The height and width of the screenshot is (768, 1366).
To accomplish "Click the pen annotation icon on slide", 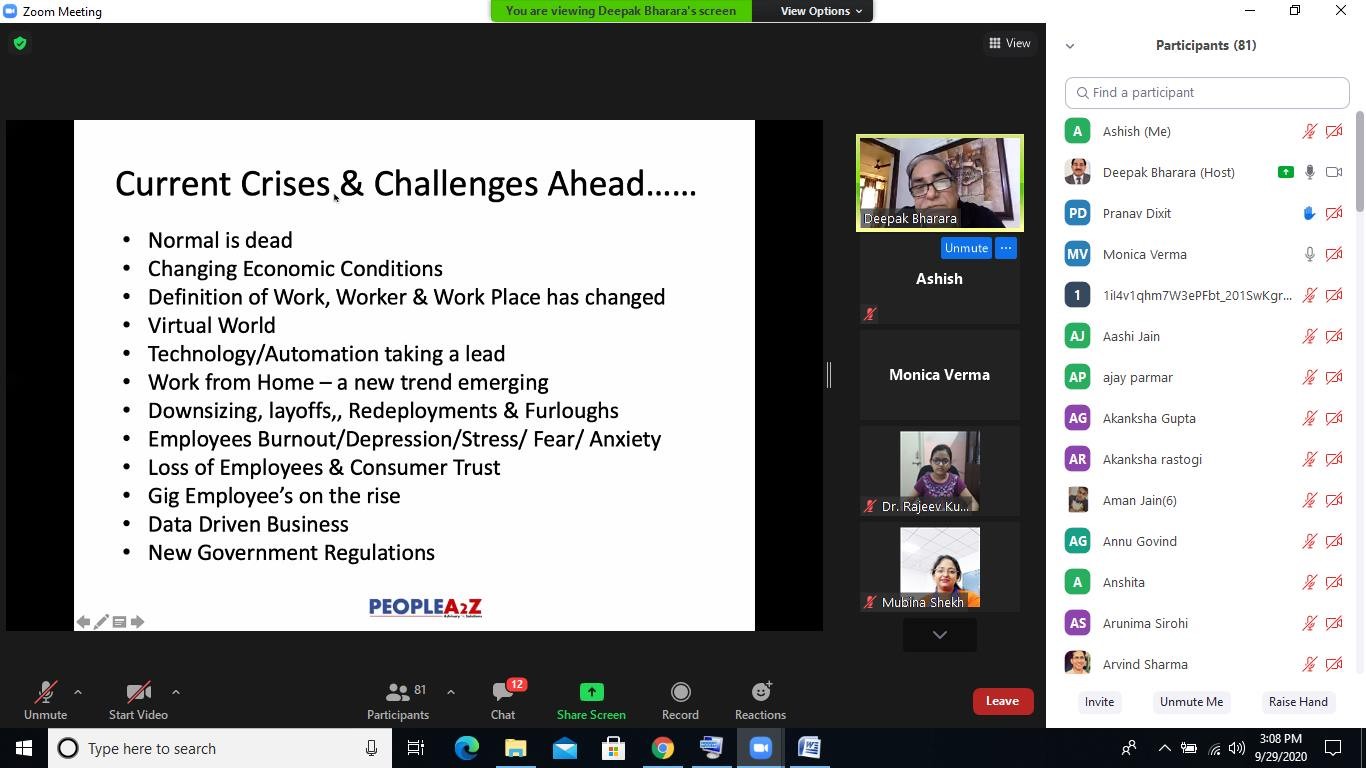I will coord(101,622).
